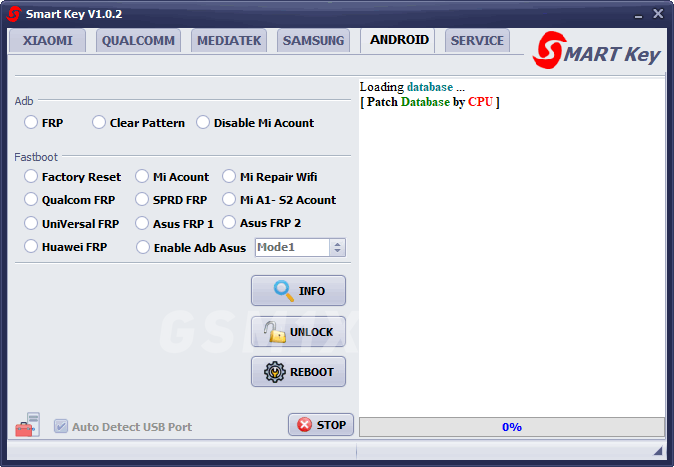Click the UNLOCK button
The height and width of the screenshot is (467, 674).
[298, 332]
